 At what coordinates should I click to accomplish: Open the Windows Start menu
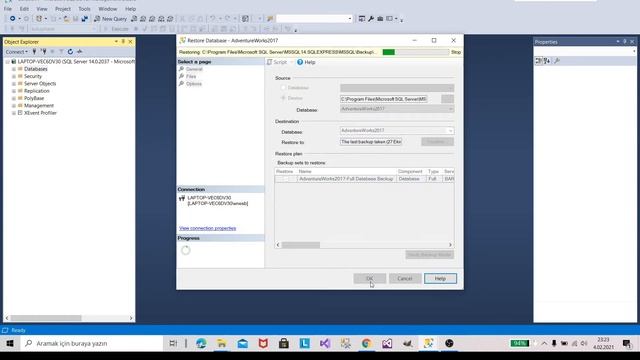pos(10,344)
